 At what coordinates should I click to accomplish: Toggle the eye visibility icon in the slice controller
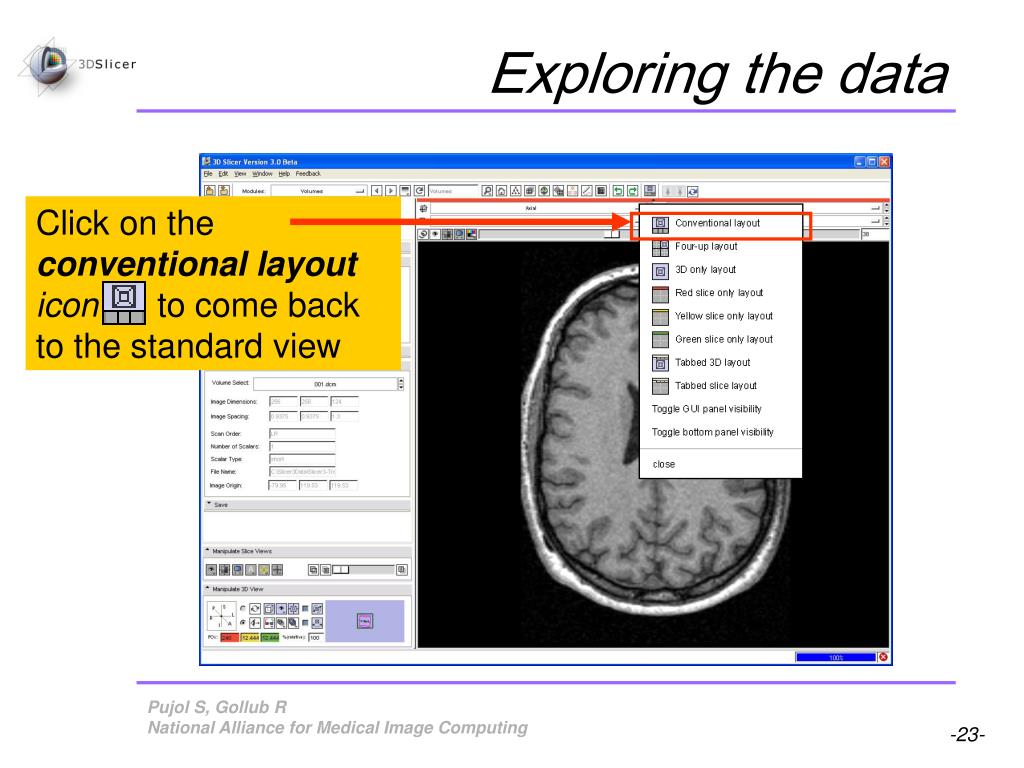[x=436, y=234]
